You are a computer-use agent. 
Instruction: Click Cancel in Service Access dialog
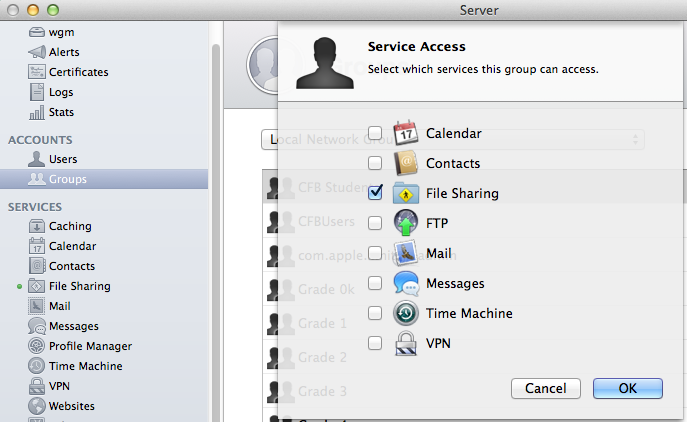(x=545, y=388)
